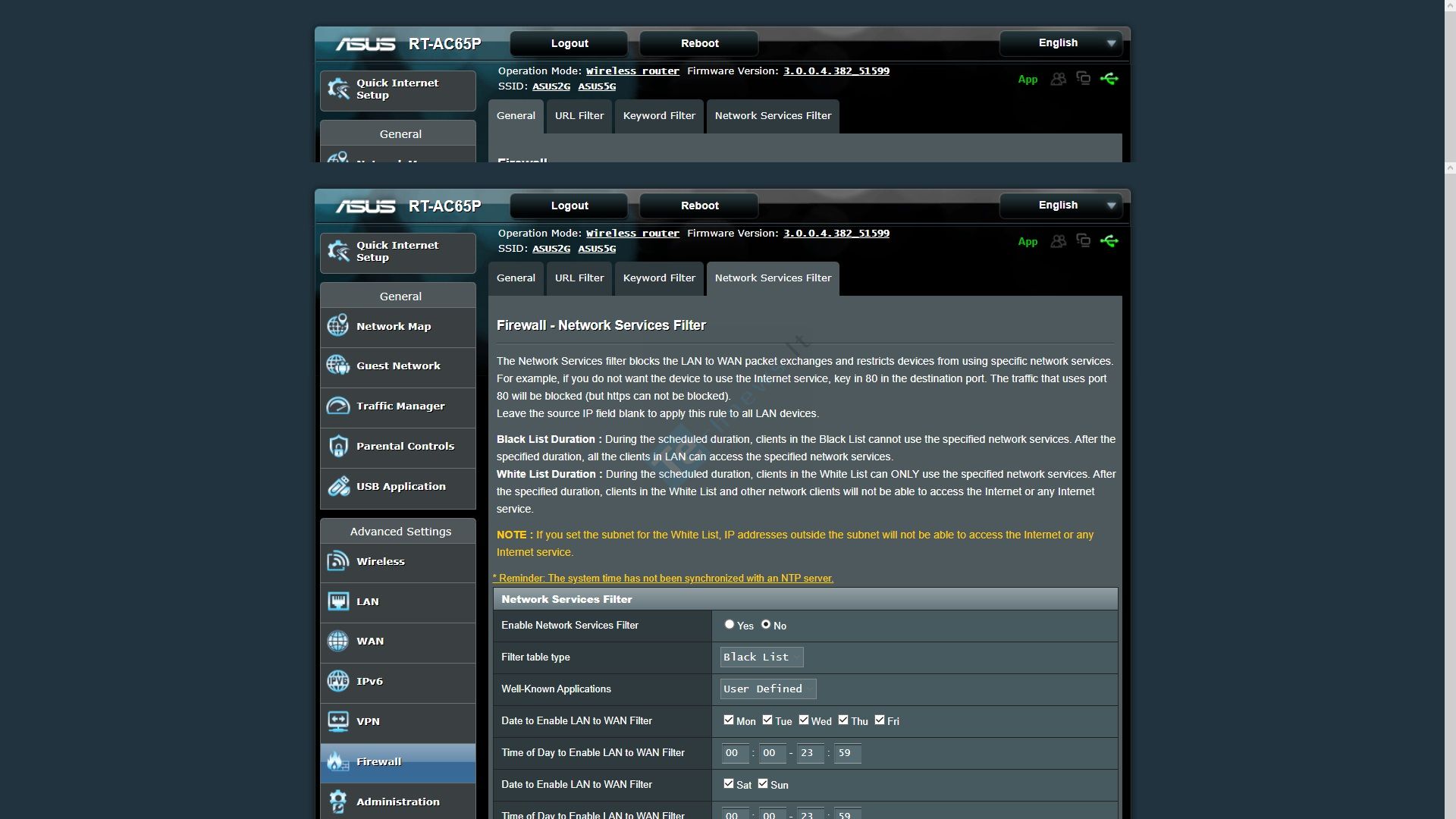Image resolution: width=1456 pixels, height=819 pixels.
Task: Uncheck the Fri checkbox
Action: click(880, 720)
